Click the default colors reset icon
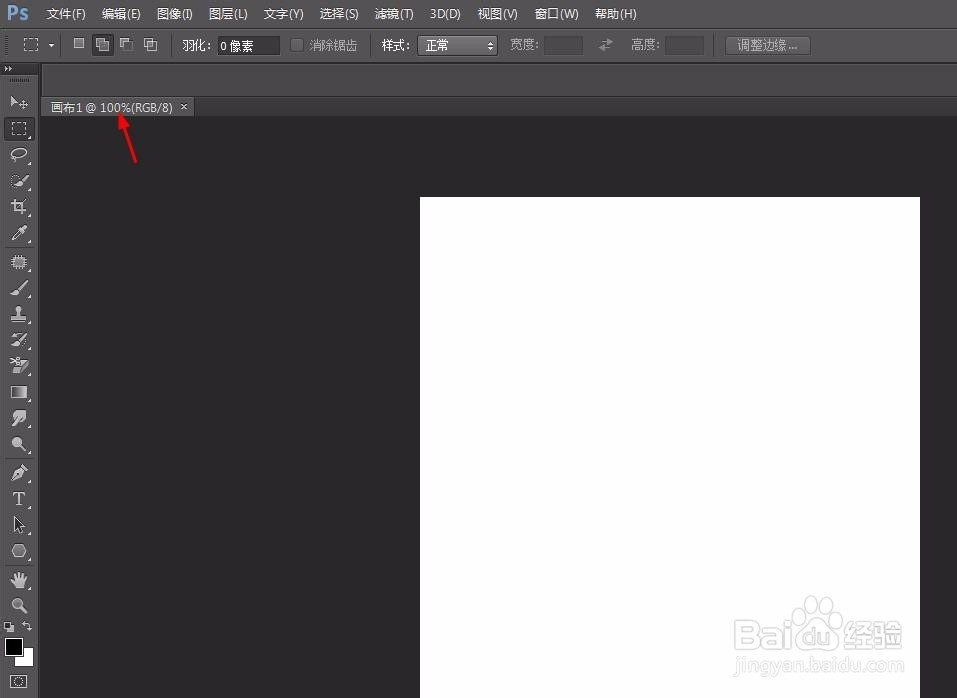 [9, 627]
